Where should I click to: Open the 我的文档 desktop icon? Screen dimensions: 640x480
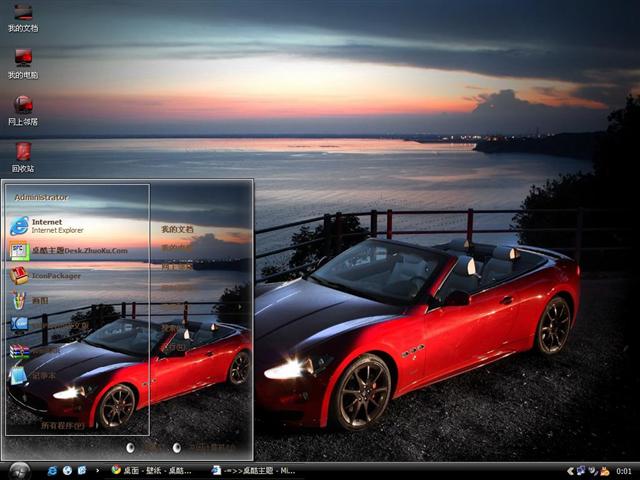click(x=22, y=16)
